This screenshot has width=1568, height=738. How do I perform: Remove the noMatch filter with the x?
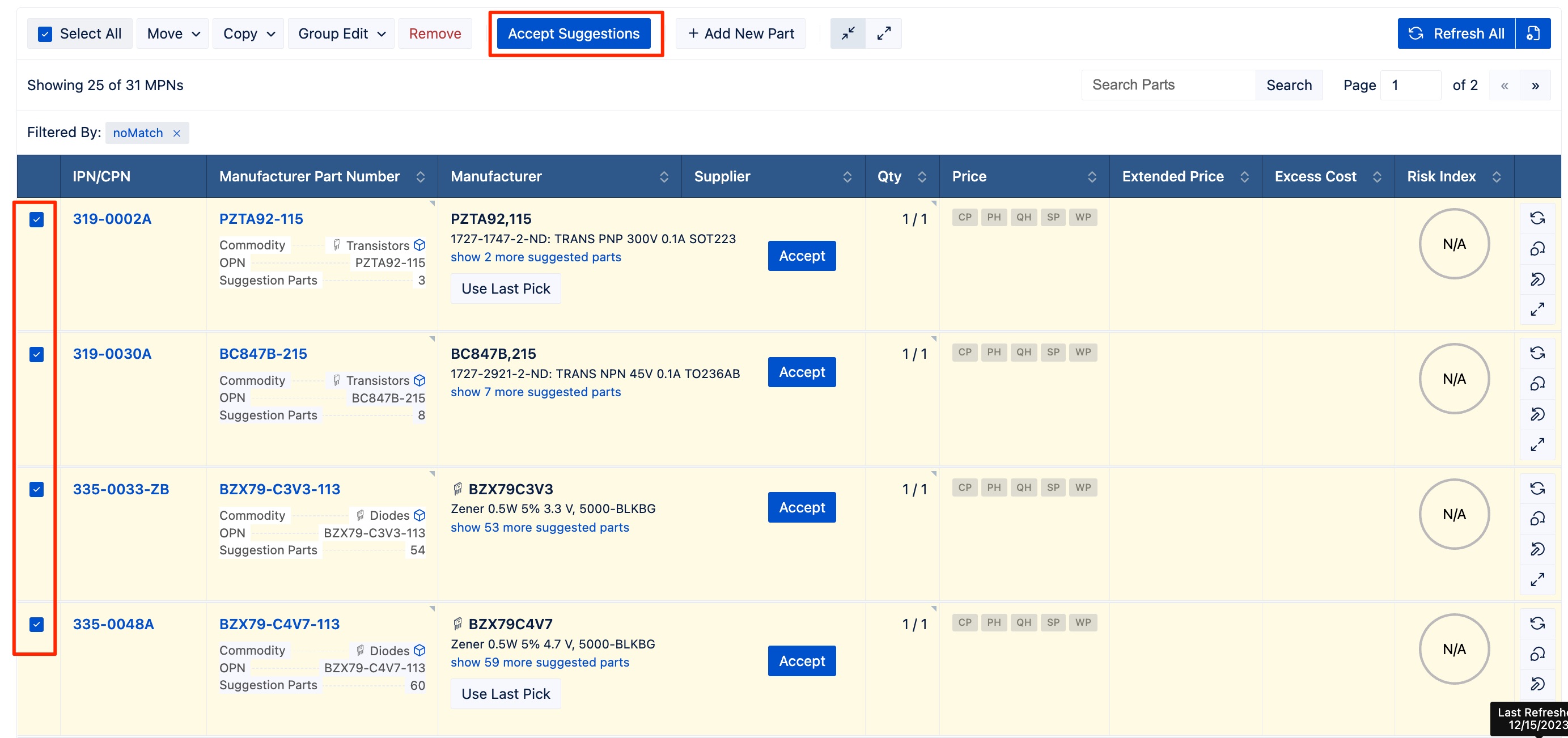[x=176, y=133]
